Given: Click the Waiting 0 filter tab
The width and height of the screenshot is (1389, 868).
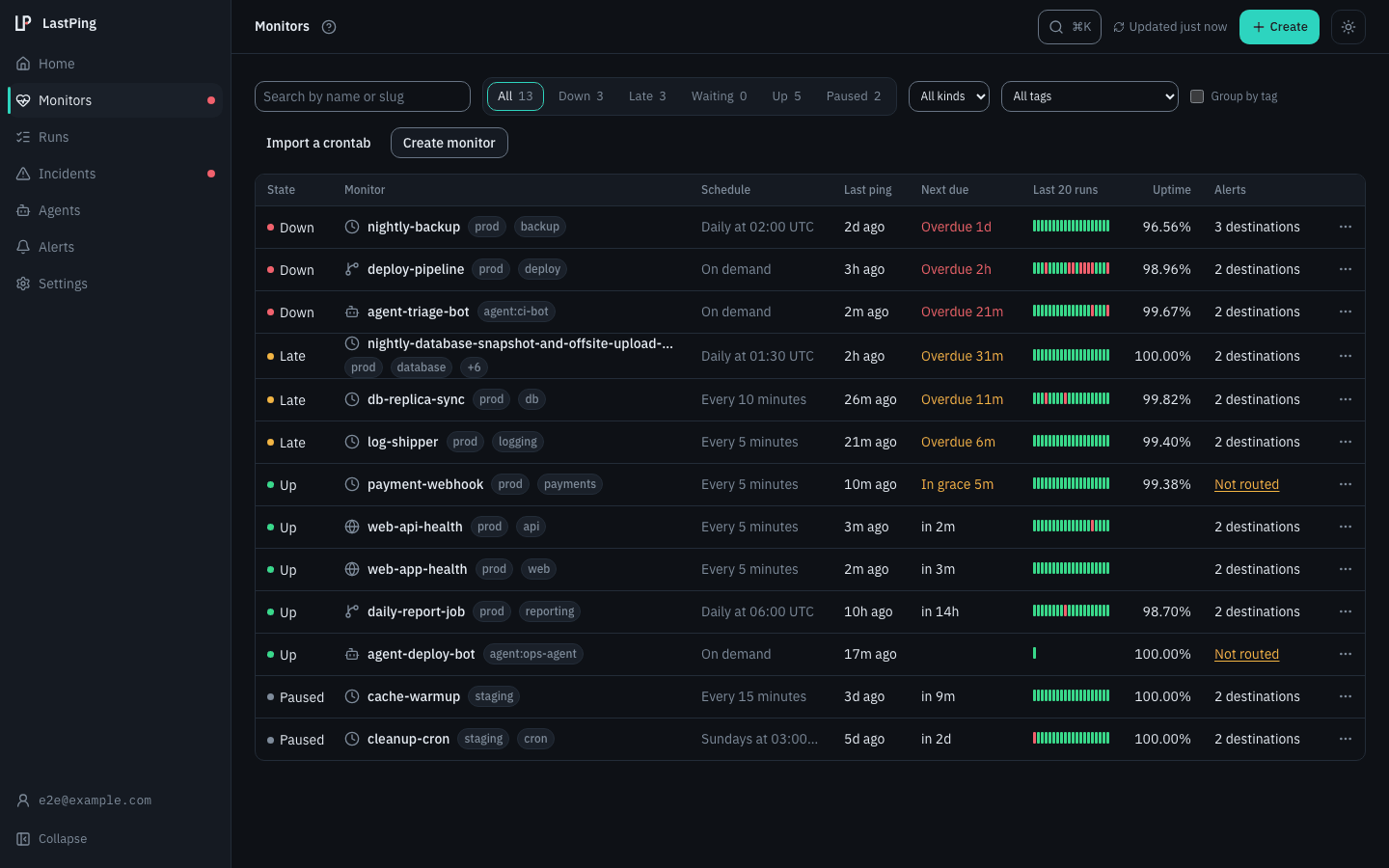Looking at the screenshot, I should tap(719, 96).
